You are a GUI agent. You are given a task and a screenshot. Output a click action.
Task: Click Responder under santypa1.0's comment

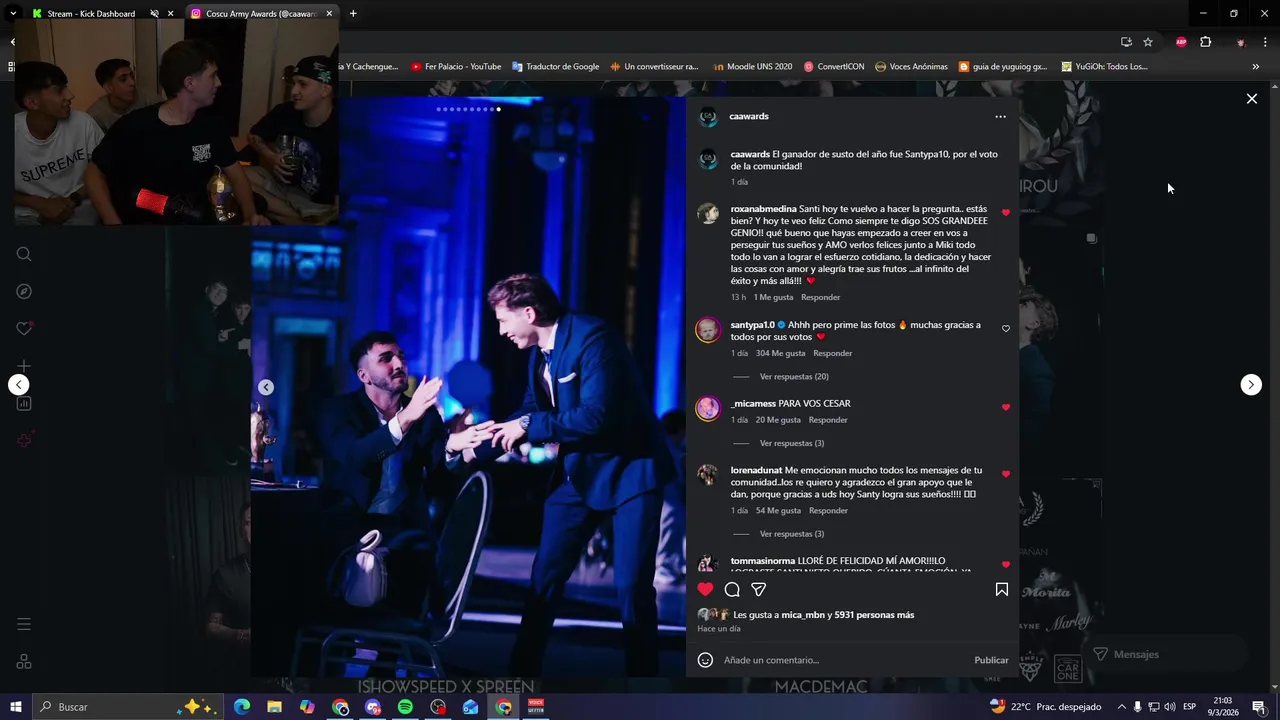click(x=833, y=354)
